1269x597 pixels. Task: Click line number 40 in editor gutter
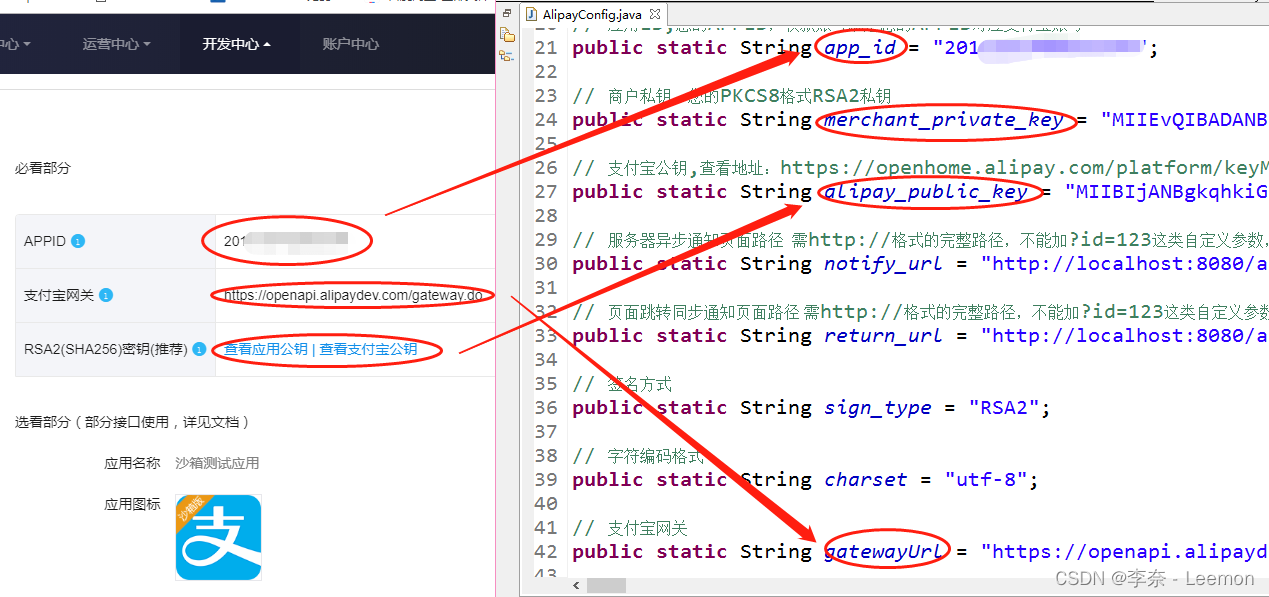click(x=545, y=504)
